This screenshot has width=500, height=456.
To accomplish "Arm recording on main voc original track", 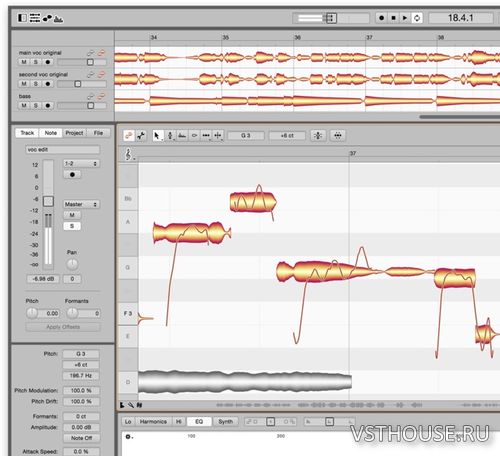I will point(48,62).
